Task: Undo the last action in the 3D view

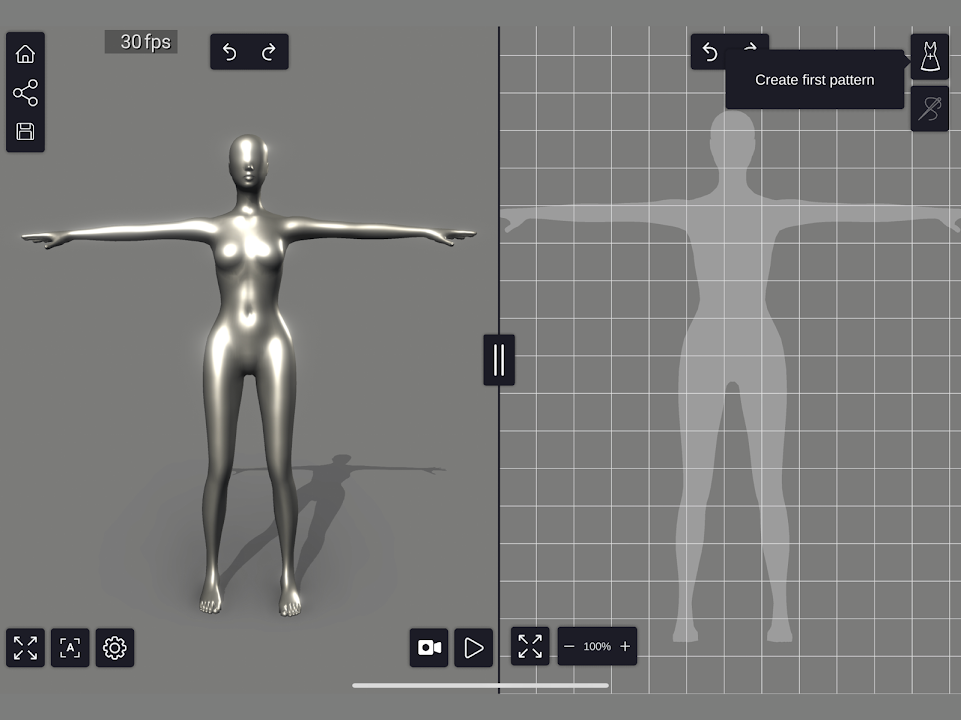Action: [230, 52]
